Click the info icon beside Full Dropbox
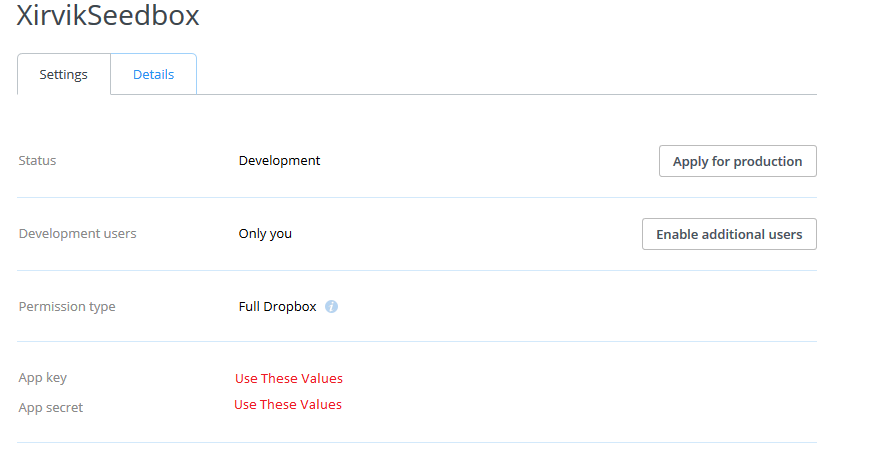Image resolution: width=879 pixels, height=456 pixels. (332, 307)
